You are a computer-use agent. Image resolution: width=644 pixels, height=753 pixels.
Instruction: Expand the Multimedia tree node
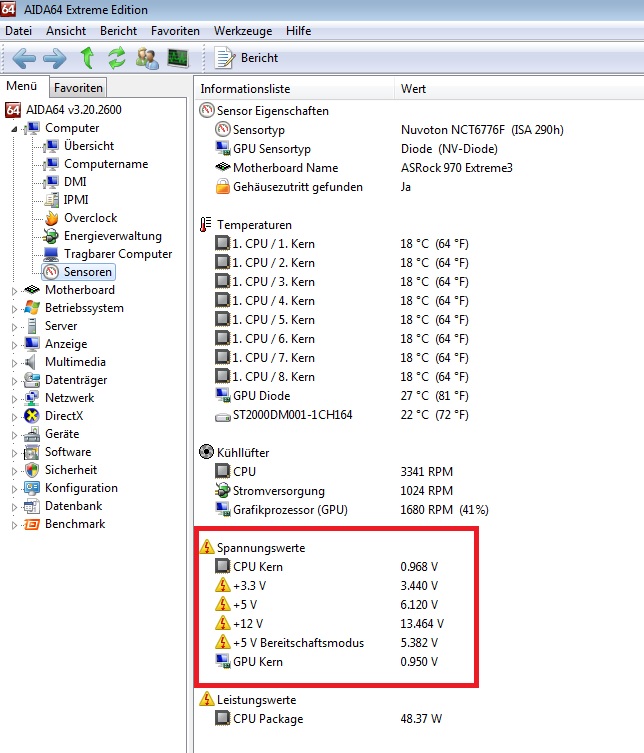(x=14, y=363)
